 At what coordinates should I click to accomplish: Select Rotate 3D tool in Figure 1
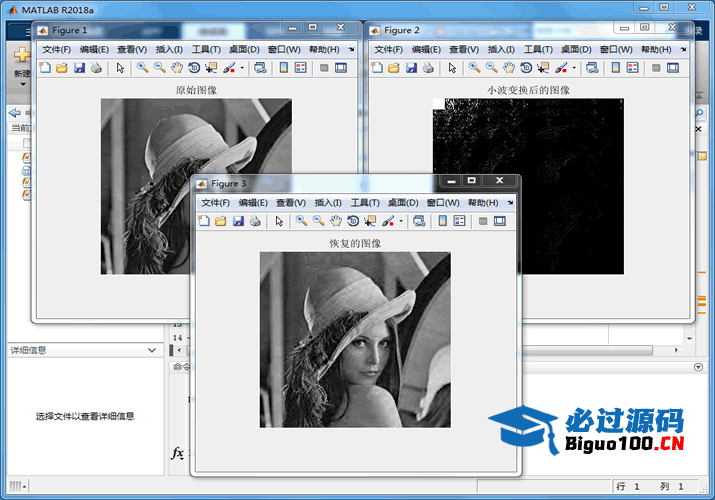(194, 68)
